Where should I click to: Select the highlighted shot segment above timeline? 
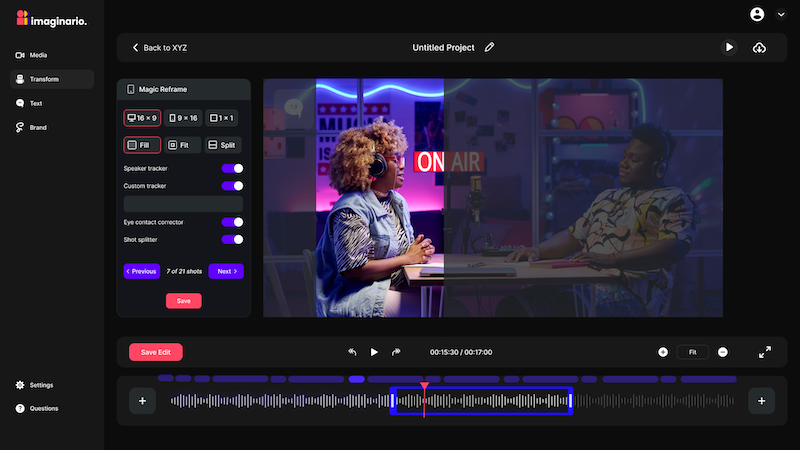[x=357, y=379]
